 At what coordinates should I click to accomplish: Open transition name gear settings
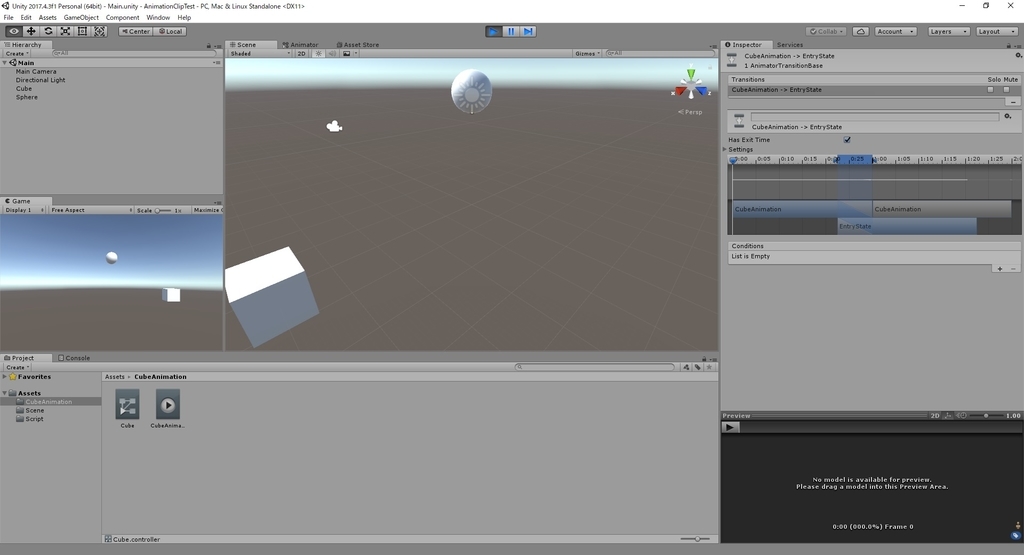pyautogui.click(x=1008, y=116)
